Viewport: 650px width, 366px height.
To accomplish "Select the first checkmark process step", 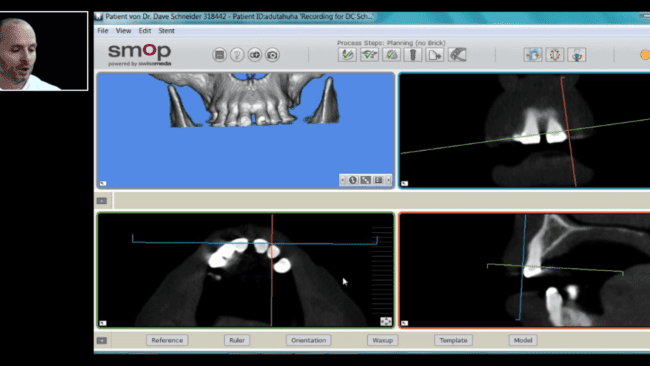I will click(x=347, y=55).
